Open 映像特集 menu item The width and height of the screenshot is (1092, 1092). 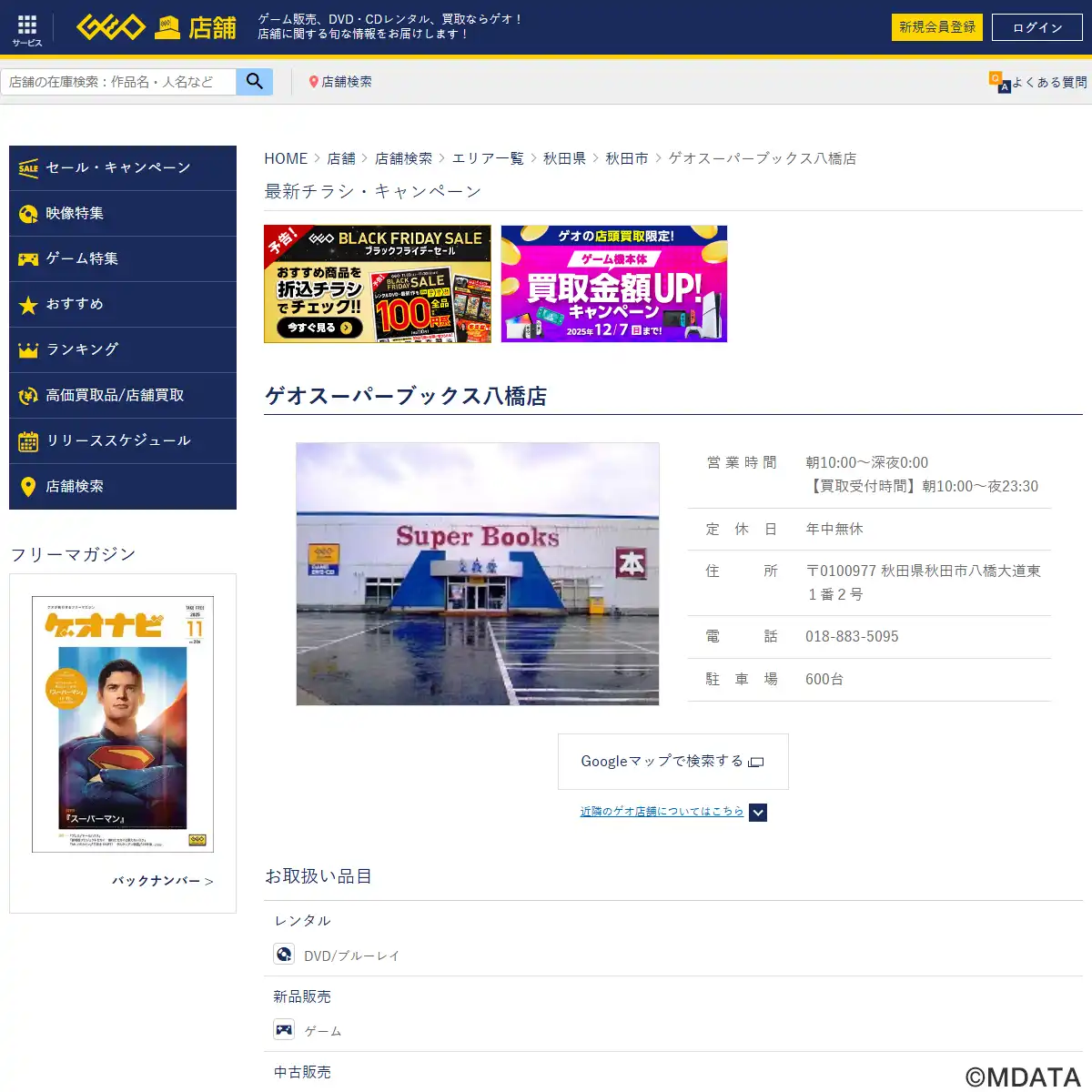pyautogui.click(x=123, y=214)
